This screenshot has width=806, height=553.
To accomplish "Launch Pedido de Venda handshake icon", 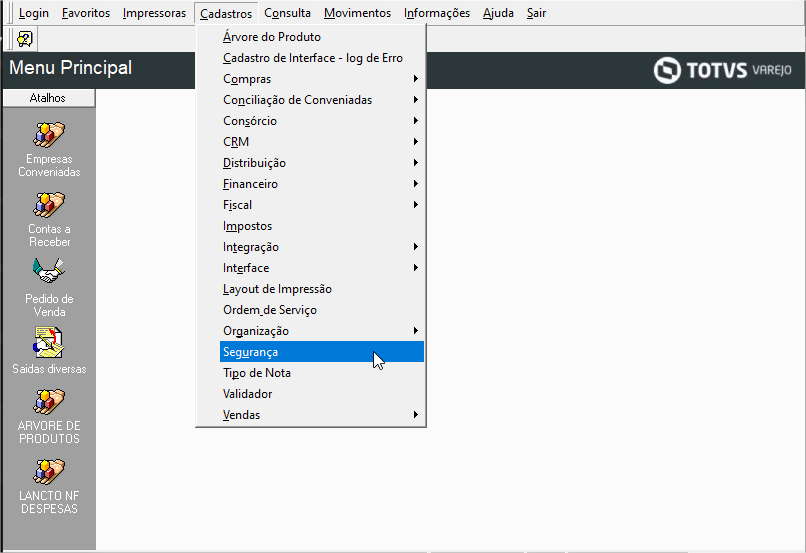I will coord(49,271).
